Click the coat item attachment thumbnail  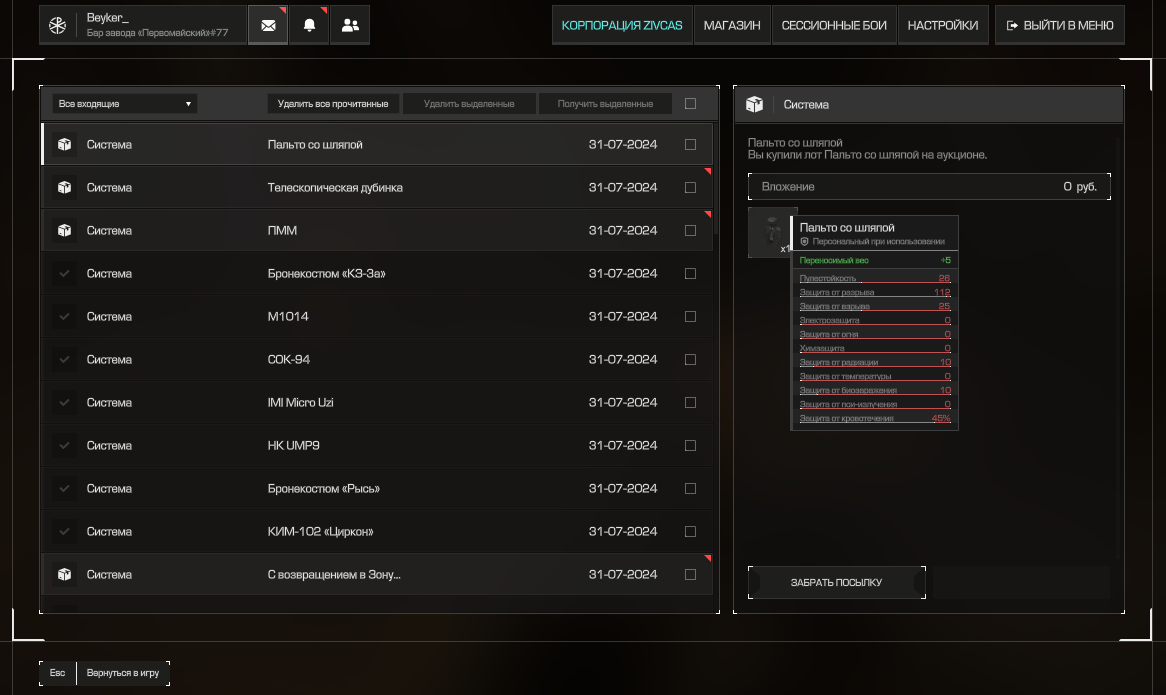pos(768,233)
